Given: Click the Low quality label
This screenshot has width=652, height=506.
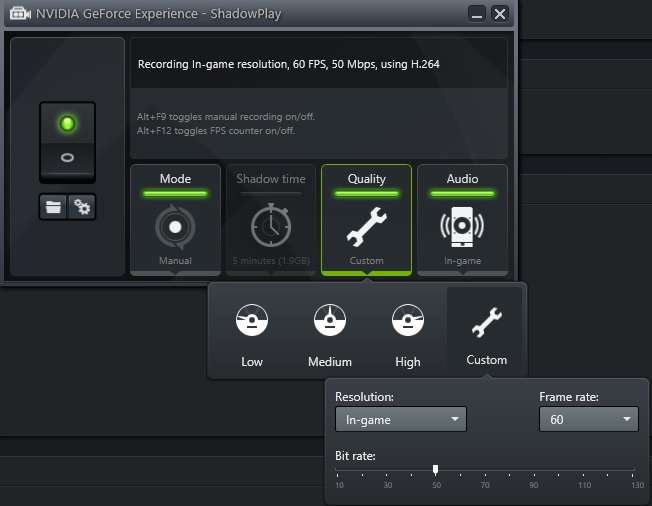Looking at the screenshot, I should (x=252, y=362).
